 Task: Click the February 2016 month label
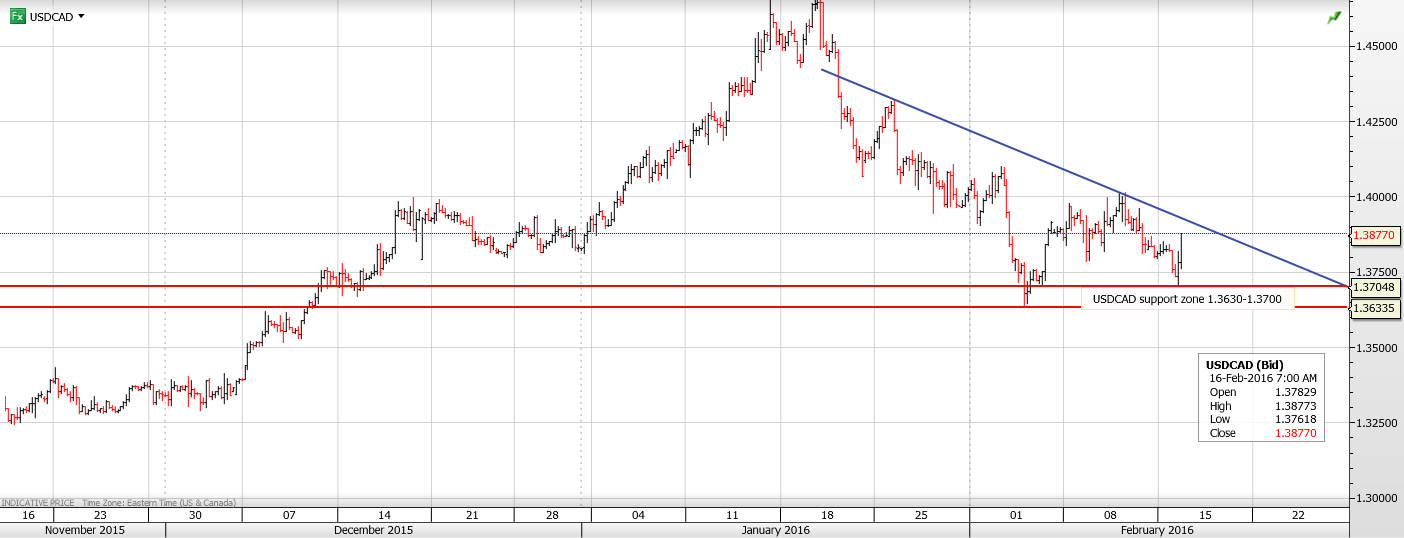click(1156, 530)
